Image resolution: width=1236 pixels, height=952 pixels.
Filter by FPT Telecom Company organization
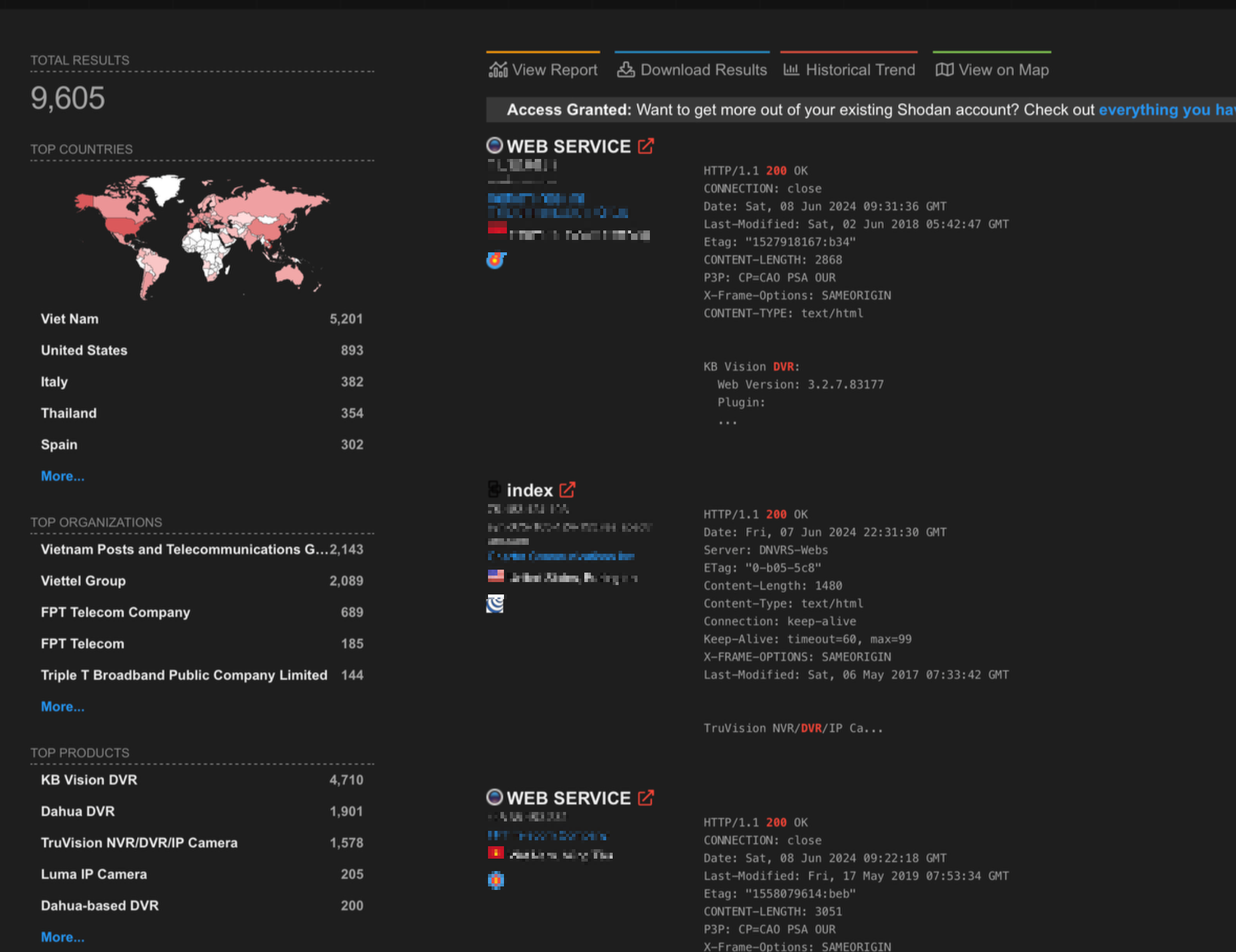click(202, 612)
